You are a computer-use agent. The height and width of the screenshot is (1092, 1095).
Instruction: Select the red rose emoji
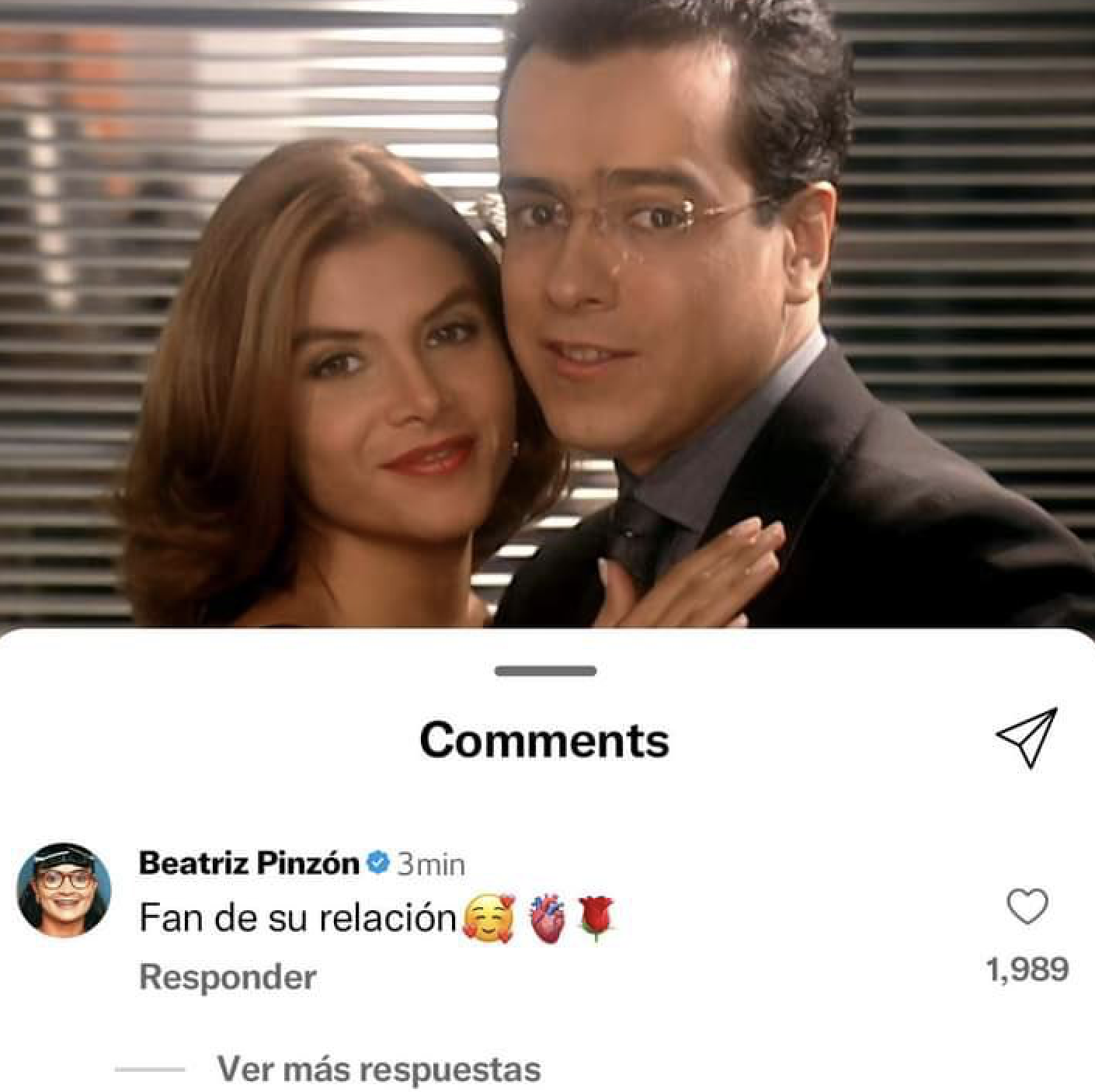[x=596, y=918]
